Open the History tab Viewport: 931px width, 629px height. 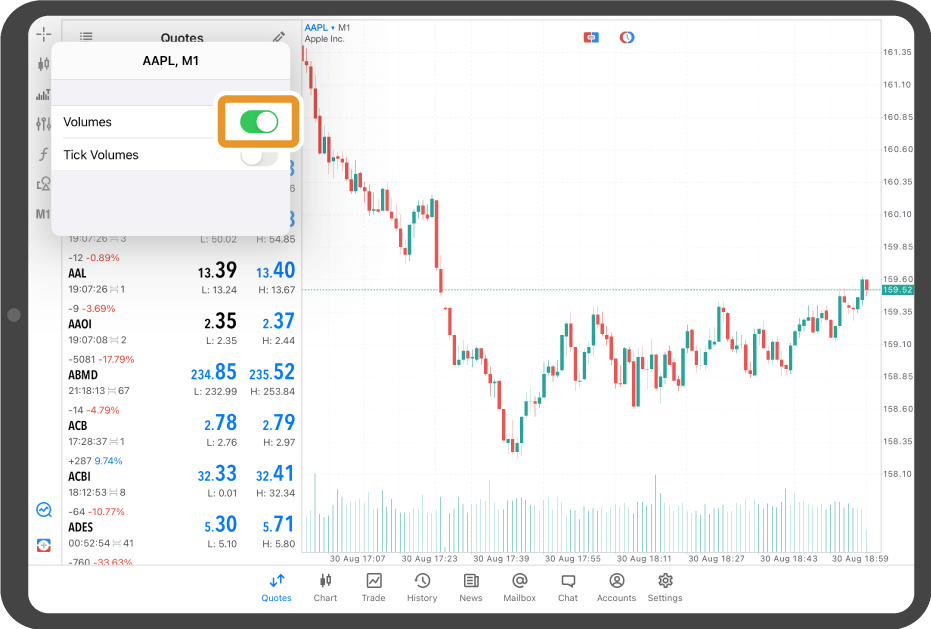pyautogui.click(x=422, y=587)
